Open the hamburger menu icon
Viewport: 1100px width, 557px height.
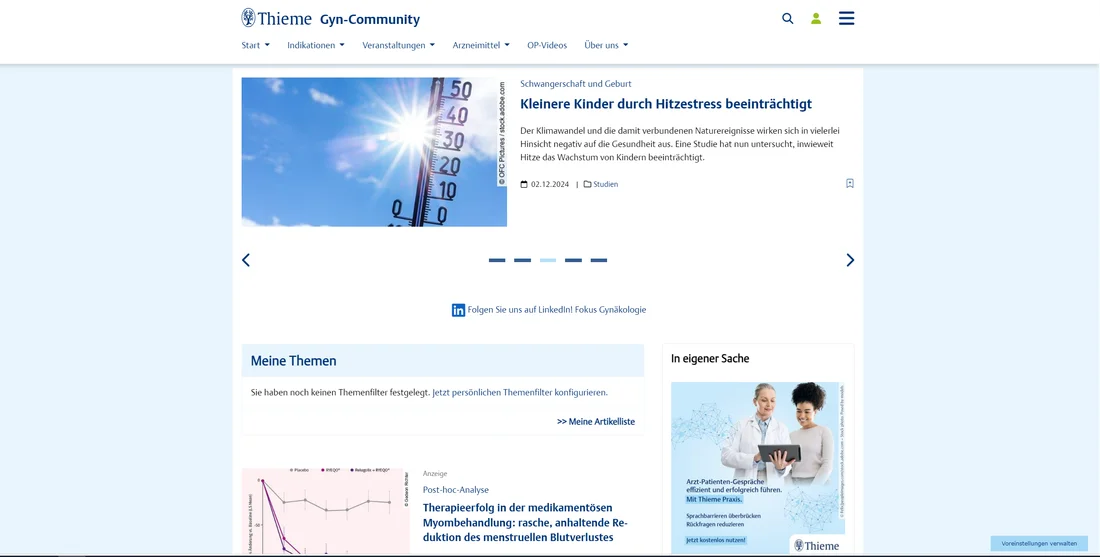pyautogui.click(x=847, y=18)
